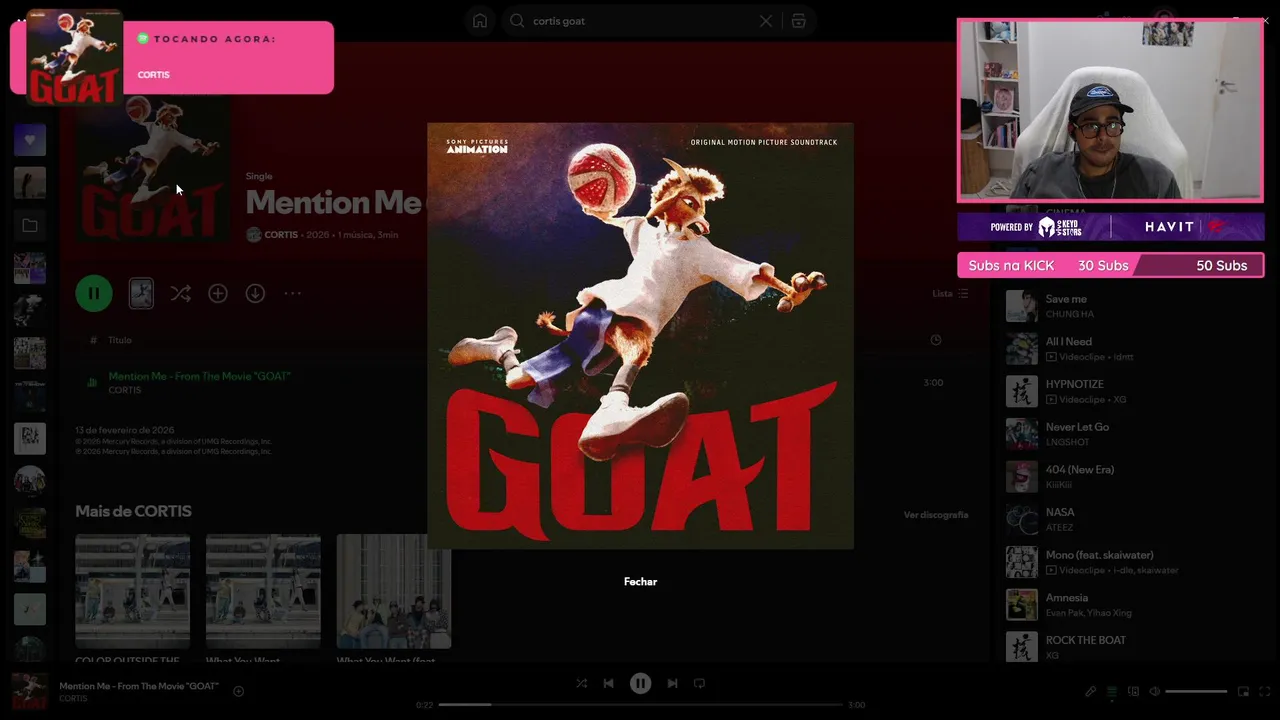The image size is (1280, 720).
Task: Add the current song via plus icon in player bar
Action: click(x=238, y=691)
